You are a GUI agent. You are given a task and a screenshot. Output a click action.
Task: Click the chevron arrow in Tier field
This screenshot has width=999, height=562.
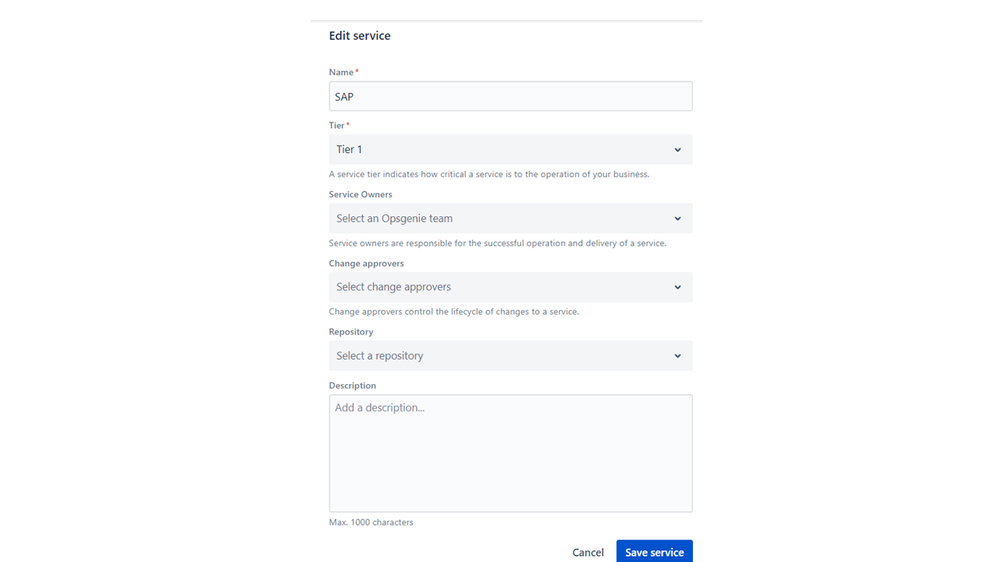pos(677,150)
